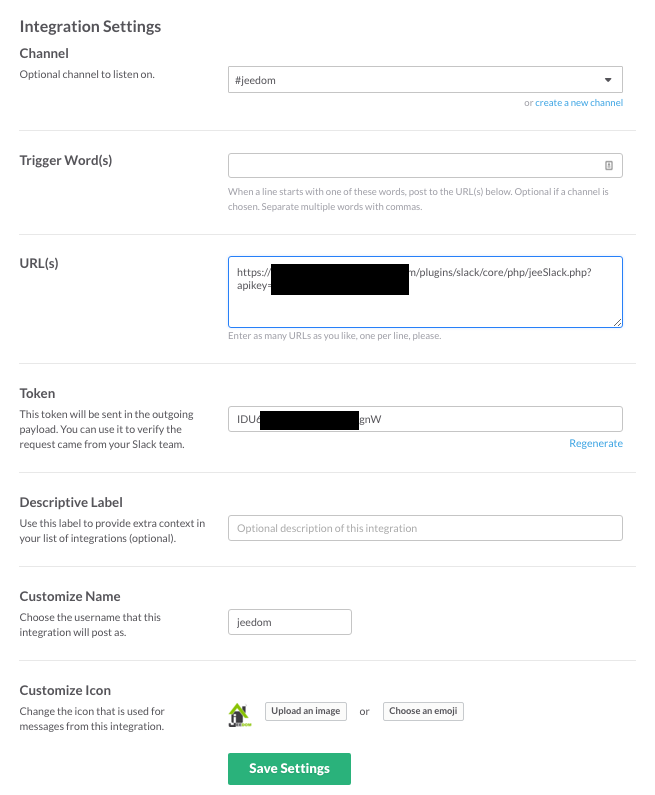The width and height of the screenshot is (655, 795).
Task: Open the #jeedom channel dropdown
Action: click(x=425, y=80)
